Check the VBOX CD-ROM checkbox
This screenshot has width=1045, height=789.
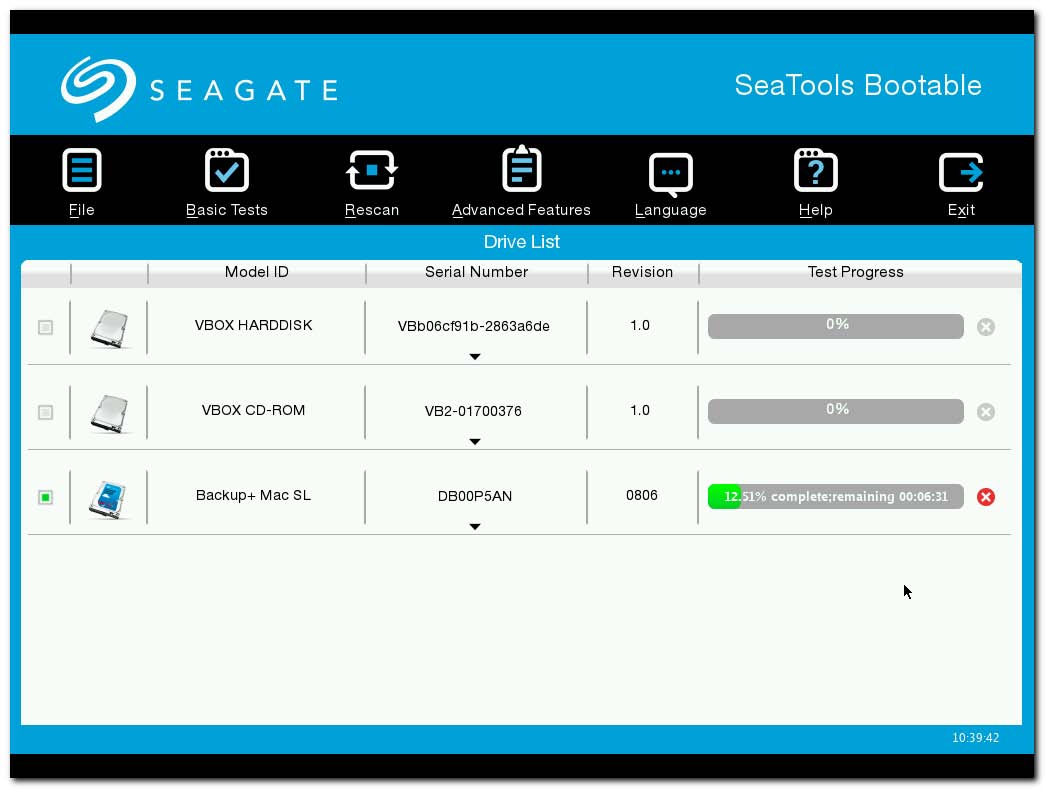45,412
